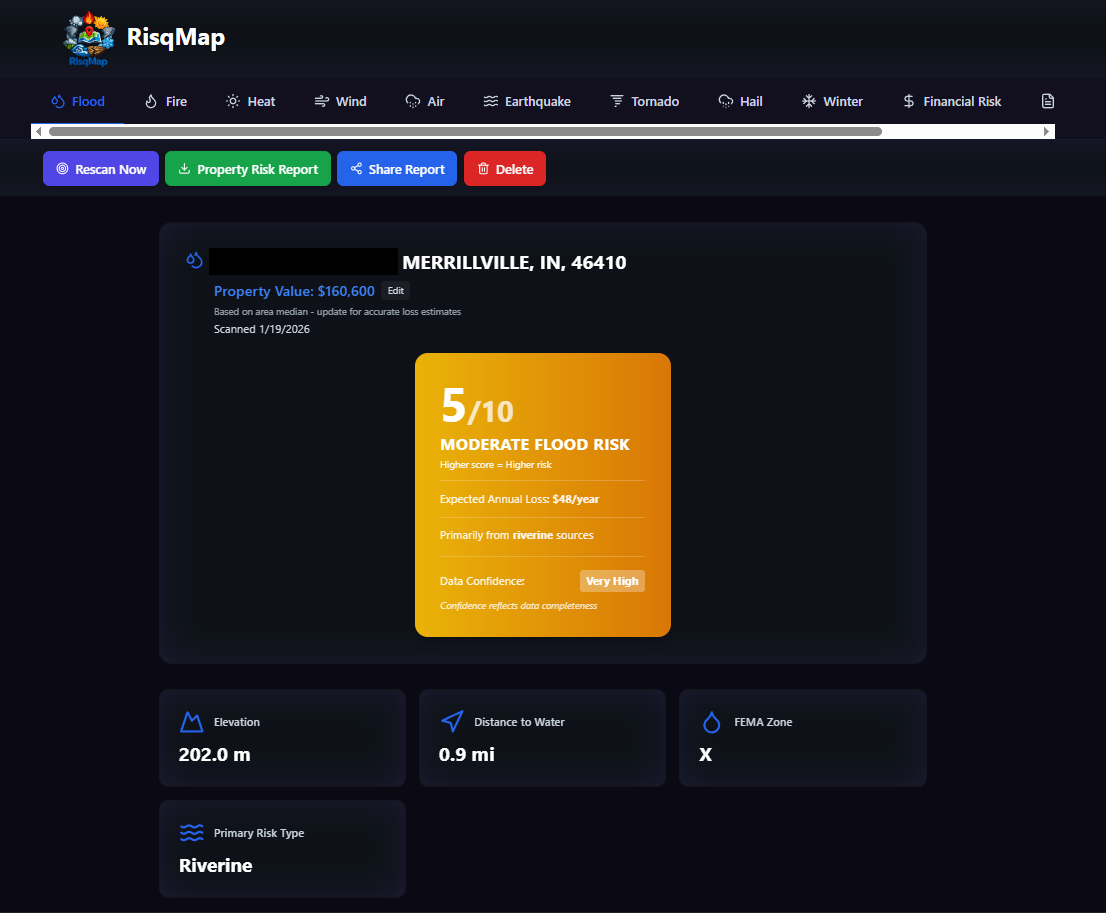1106x913 pixels.
Task: Click the Primary Risk Type waves icon
Action: [191, 832]
